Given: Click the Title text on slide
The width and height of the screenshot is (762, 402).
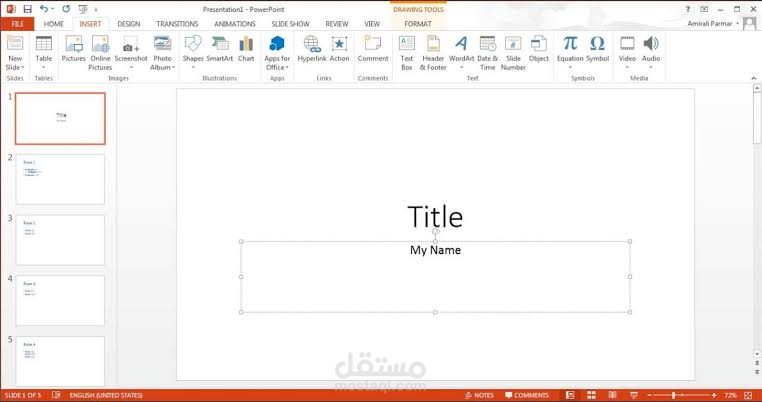Looking at the screenshot, I should coord(435,216).
